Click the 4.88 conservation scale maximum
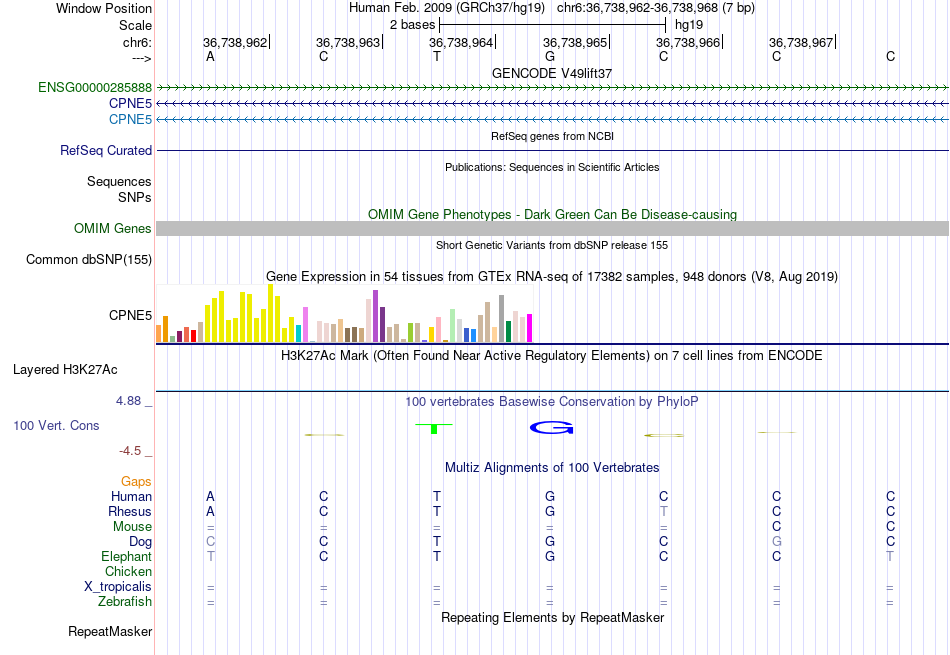 (128, 401)
